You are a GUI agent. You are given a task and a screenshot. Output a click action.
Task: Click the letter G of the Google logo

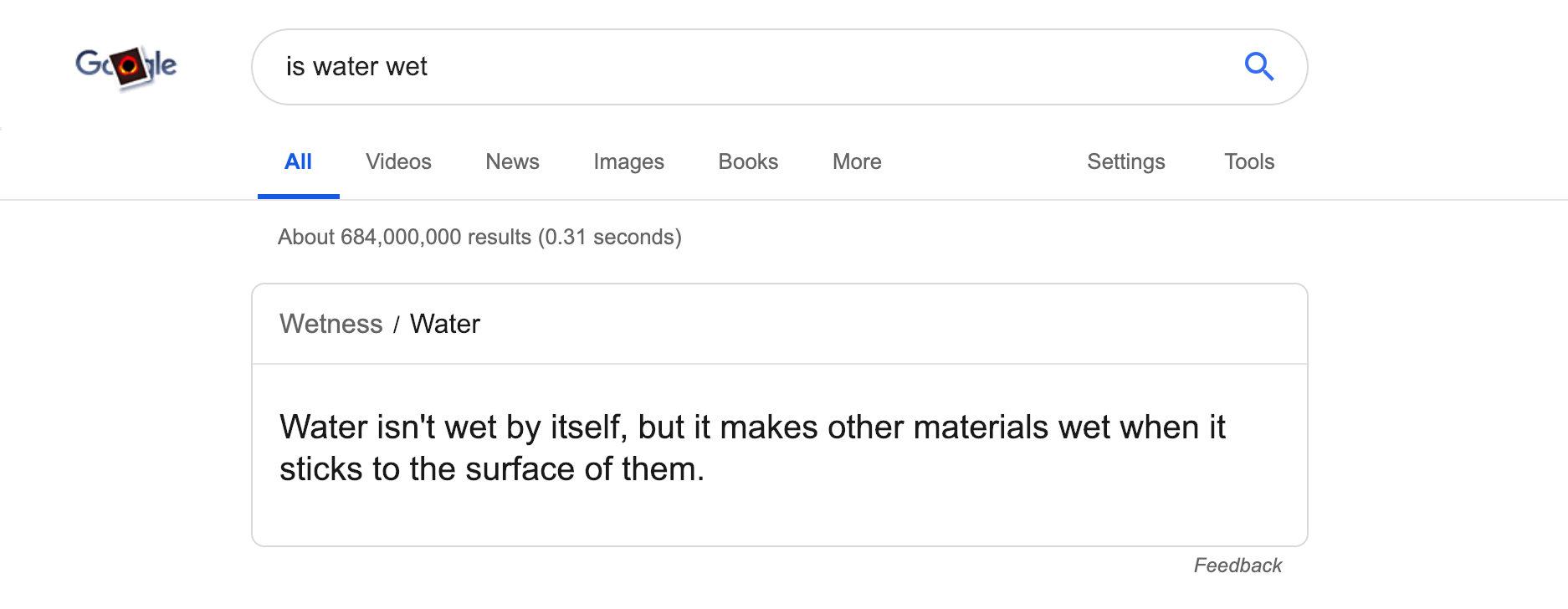[x=88, y=63]
